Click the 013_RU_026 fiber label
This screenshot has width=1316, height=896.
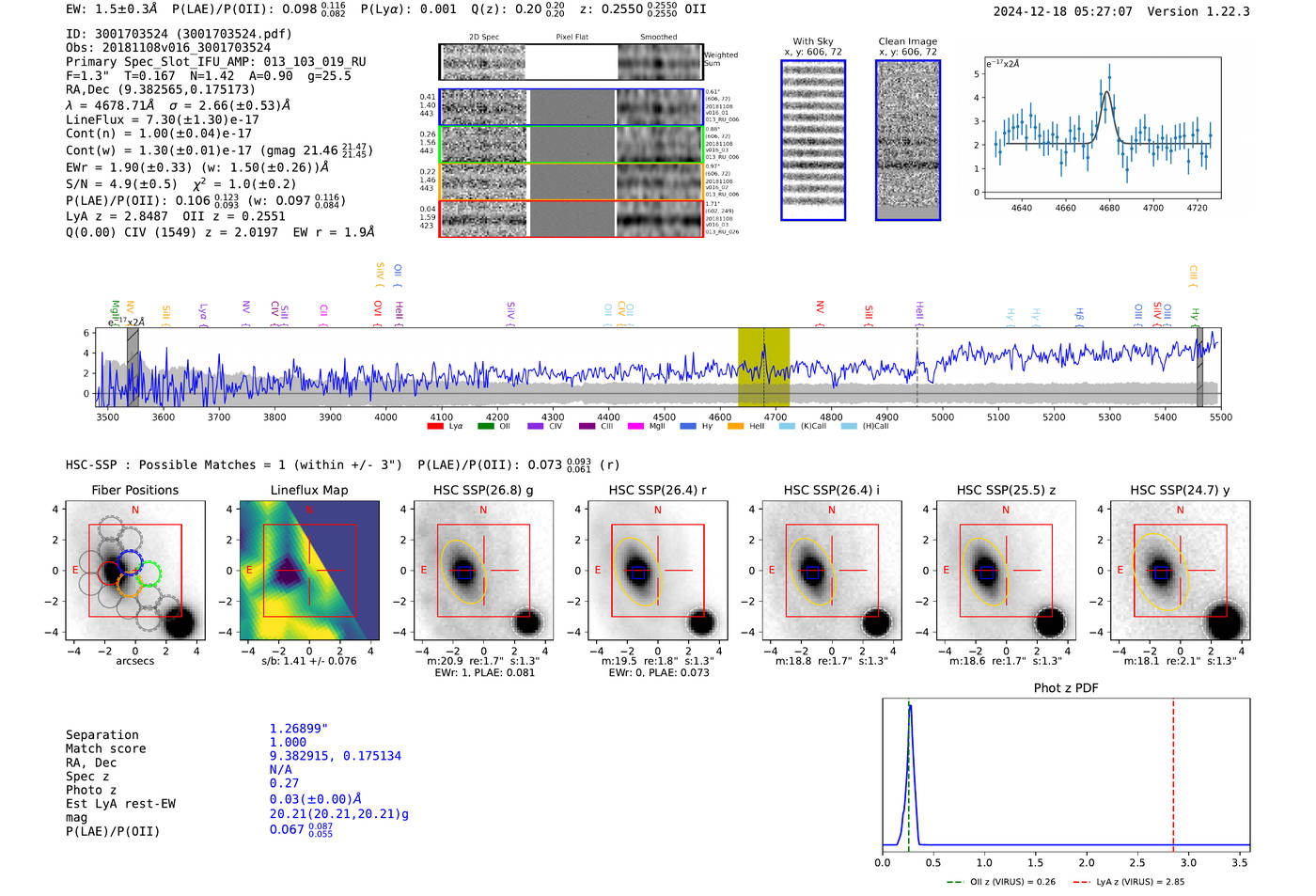723,231
